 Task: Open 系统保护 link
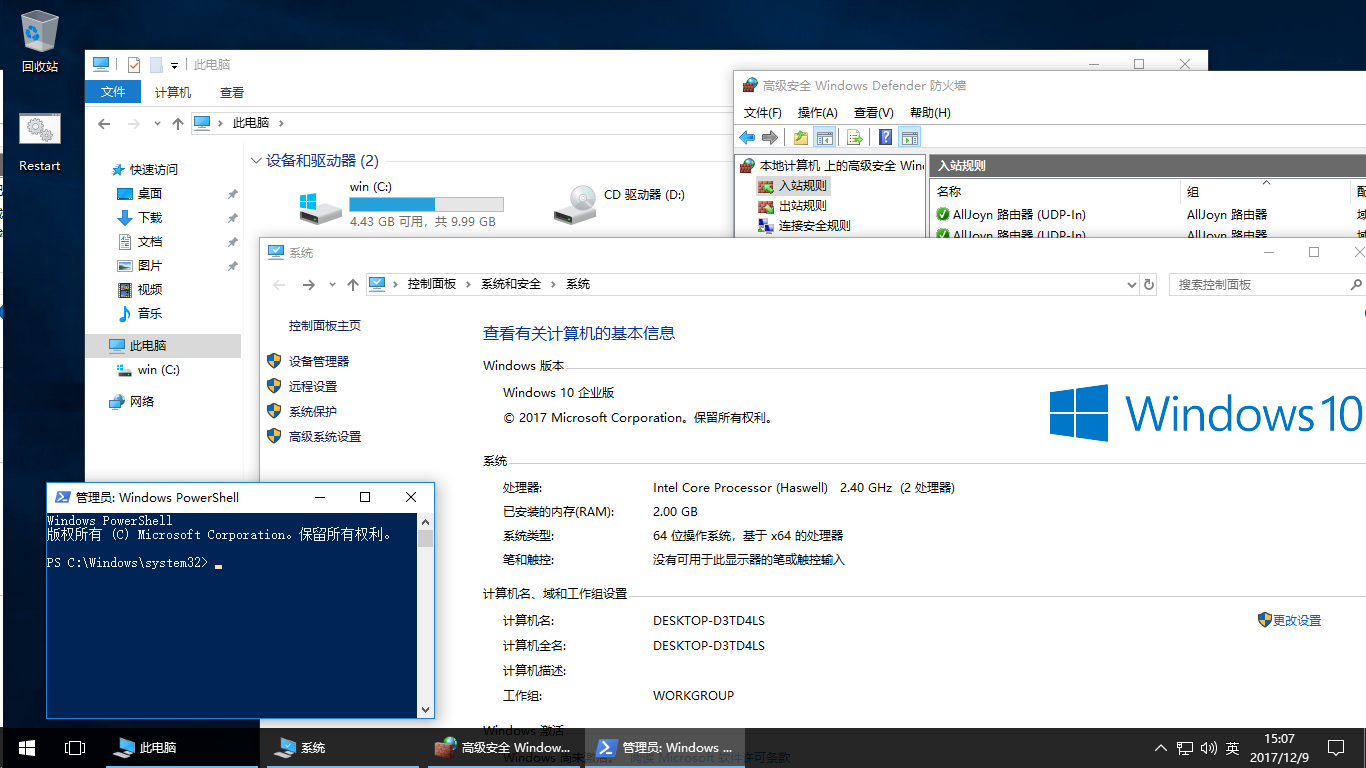tap(313, 411)
